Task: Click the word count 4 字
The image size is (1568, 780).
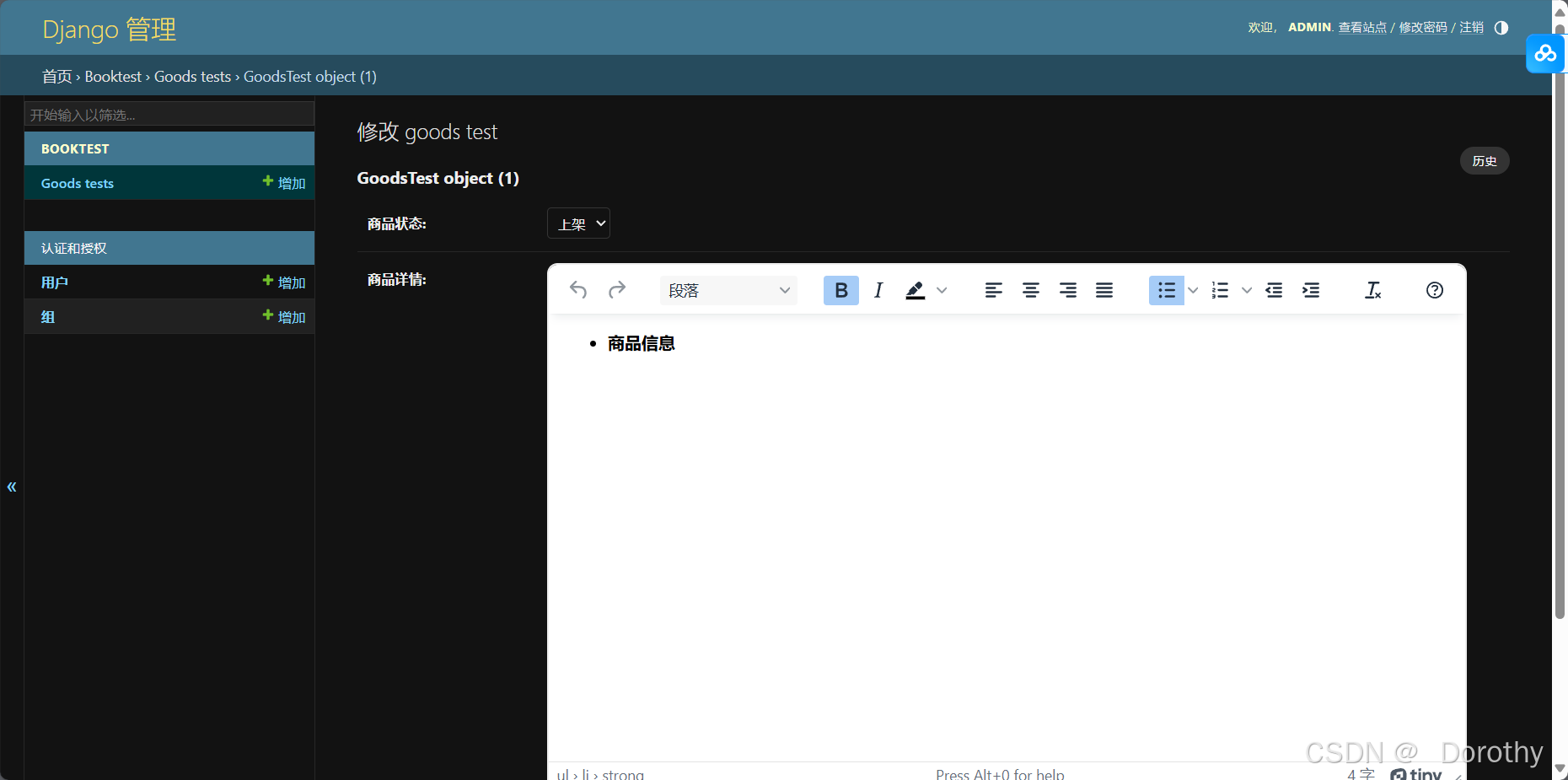Action: (x=1361, y=774)
